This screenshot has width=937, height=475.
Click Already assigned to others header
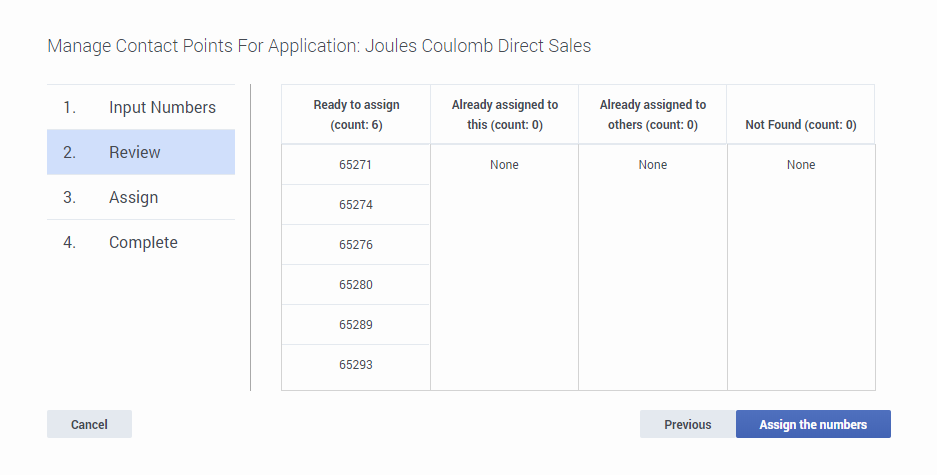tap(652, 115)
